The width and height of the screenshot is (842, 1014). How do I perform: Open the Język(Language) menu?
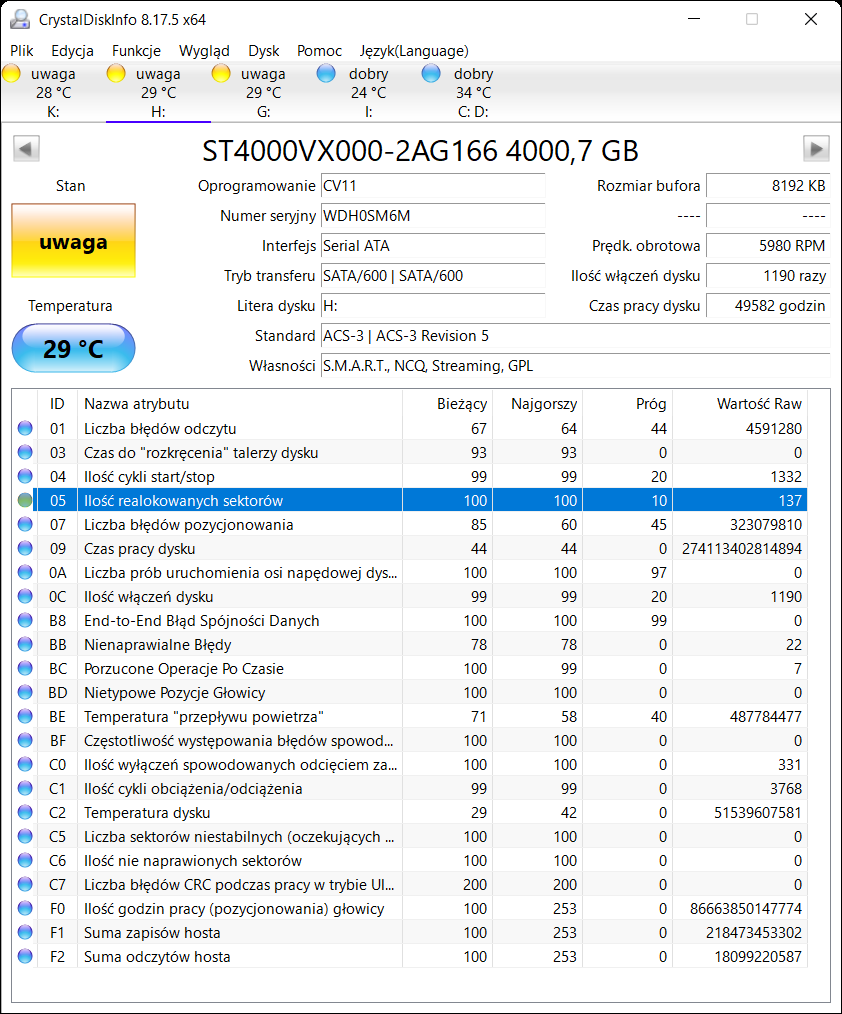pos(414,51)
